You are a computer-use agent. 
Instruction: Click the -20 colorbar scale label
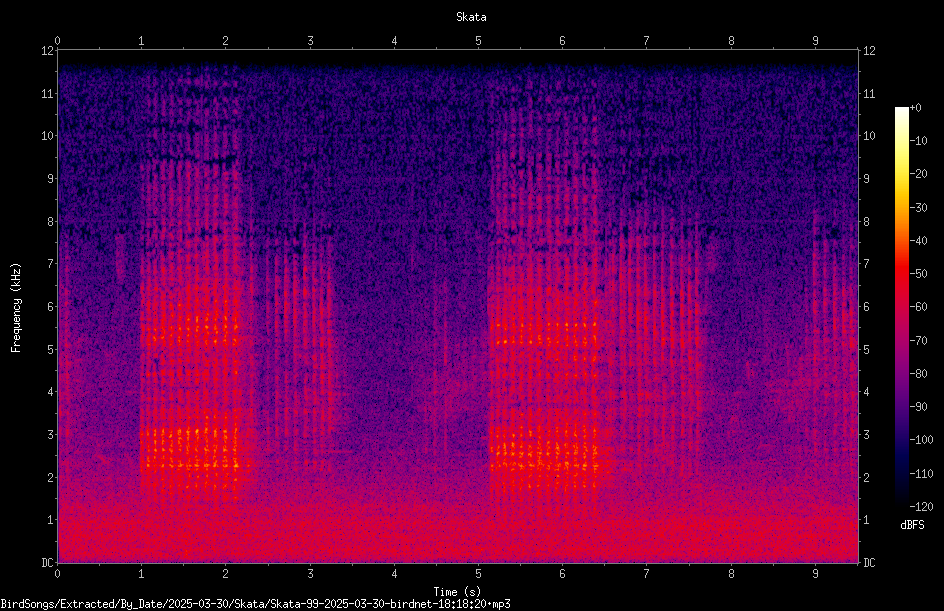click(918, 174)
